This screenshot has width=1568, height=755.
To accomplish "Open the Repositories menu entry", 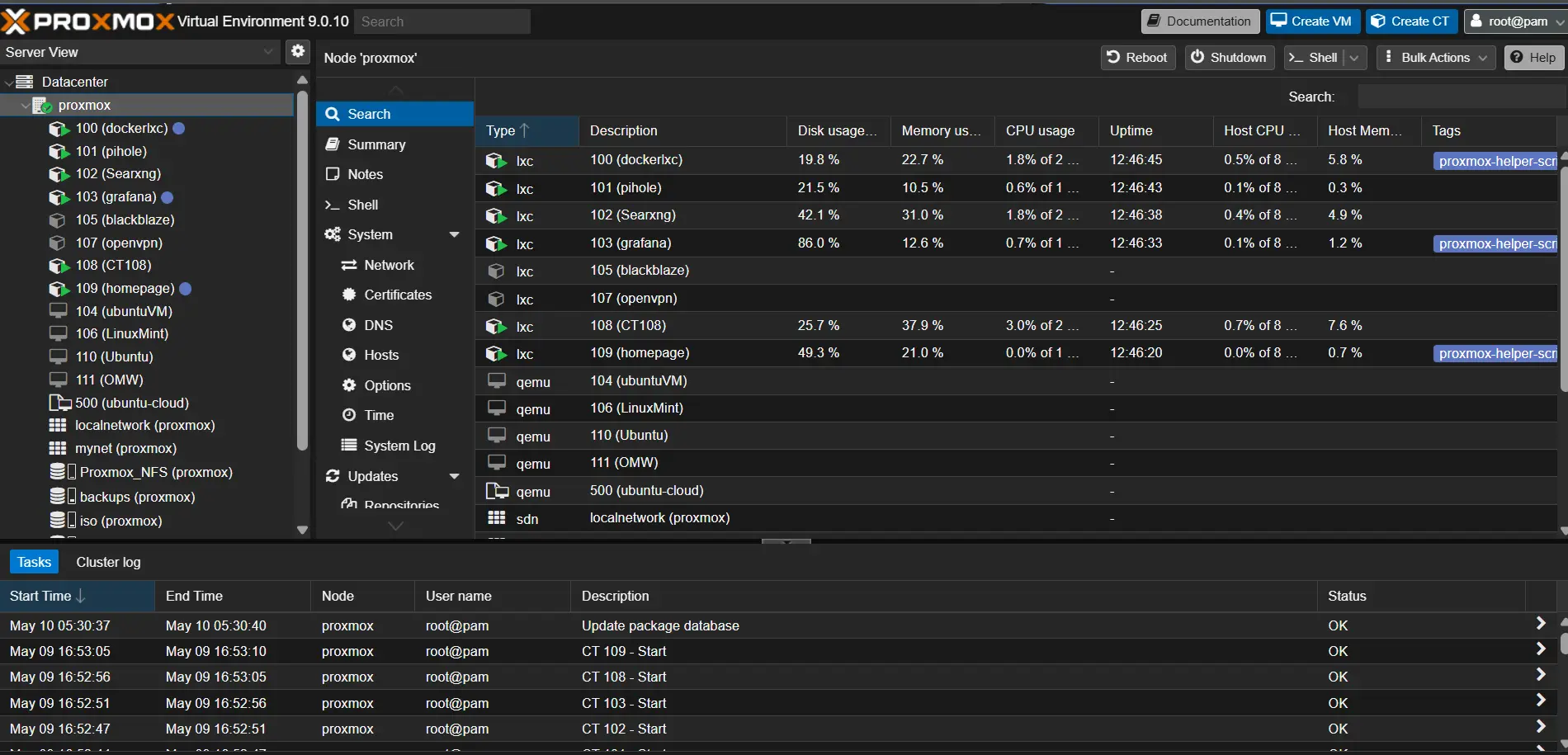I will (x=394, y=504).
